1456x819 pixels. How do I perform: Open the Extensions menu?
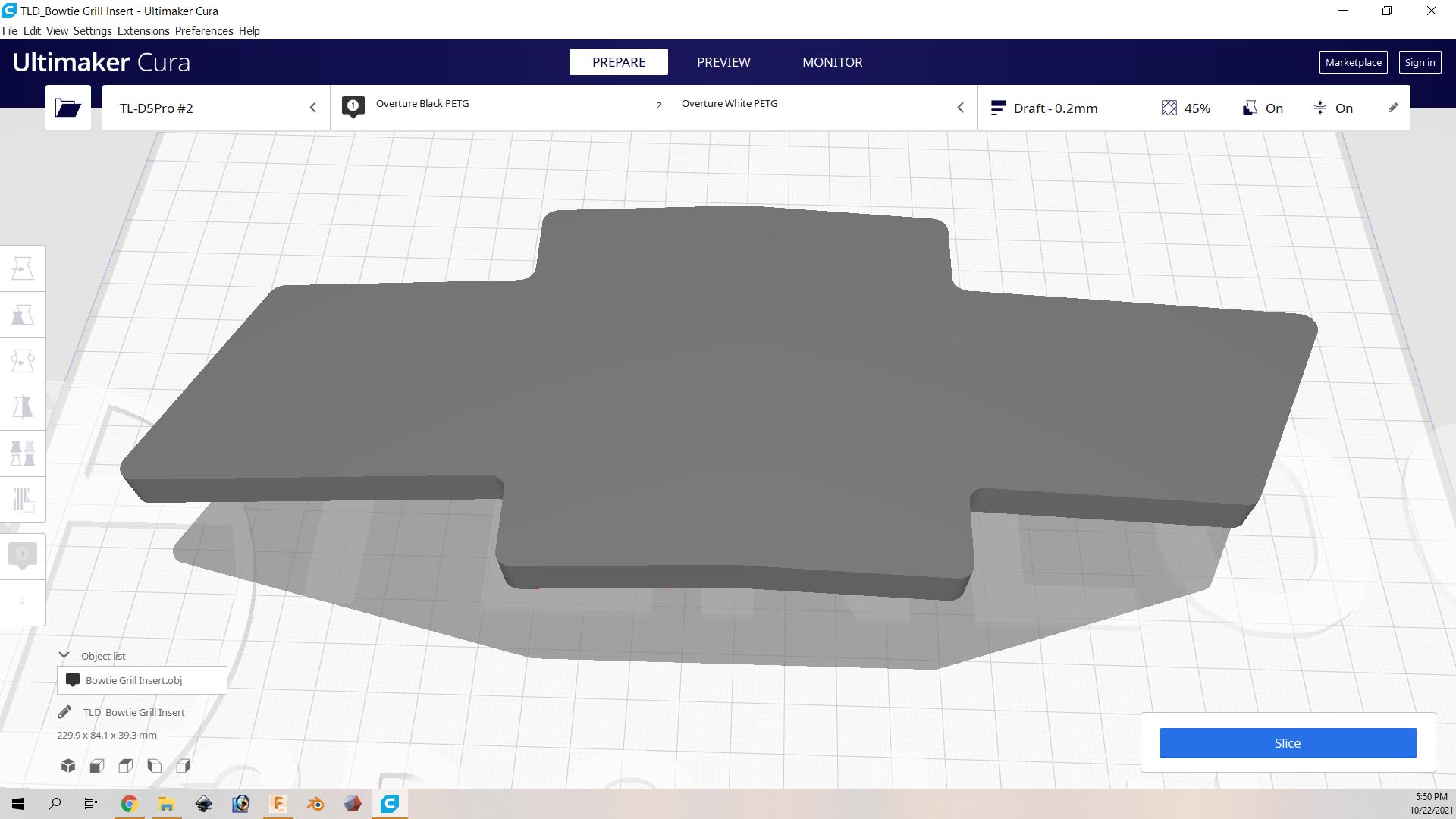click(x=143, y=31)
